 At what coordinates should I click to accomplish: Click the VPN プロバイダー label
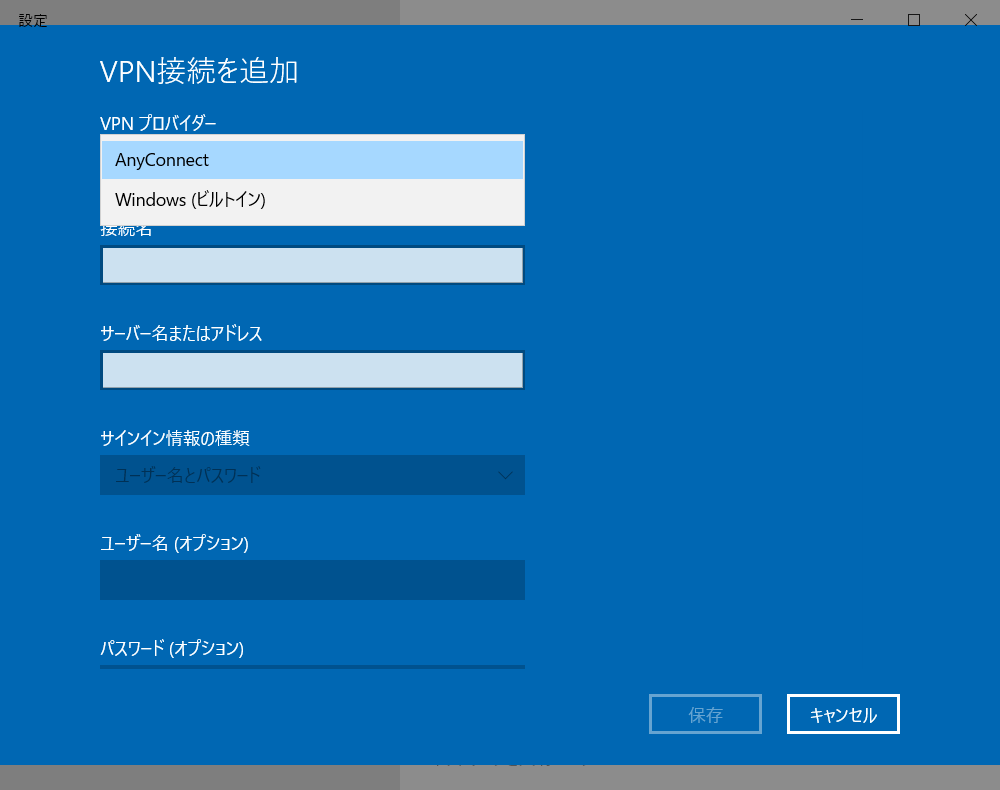159,123
